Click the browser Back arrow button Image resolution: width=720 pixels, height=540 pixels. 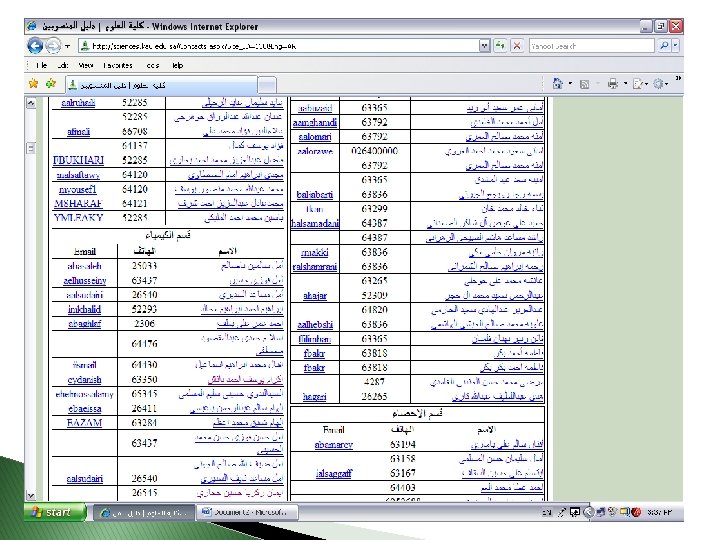[35, 45]
